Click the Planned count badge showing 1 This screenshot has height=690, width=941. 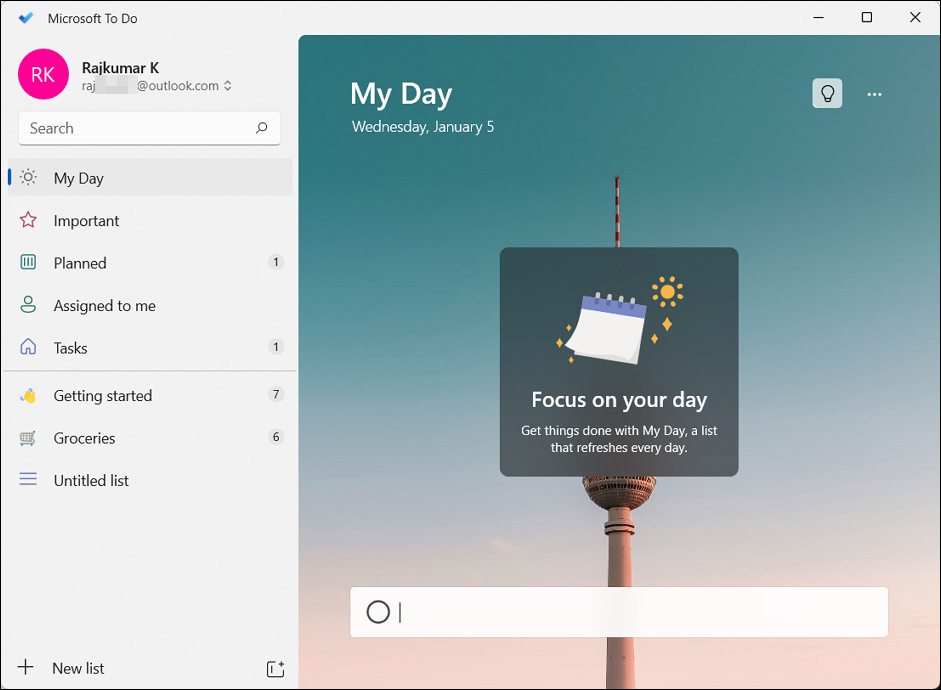pos(275,262)
